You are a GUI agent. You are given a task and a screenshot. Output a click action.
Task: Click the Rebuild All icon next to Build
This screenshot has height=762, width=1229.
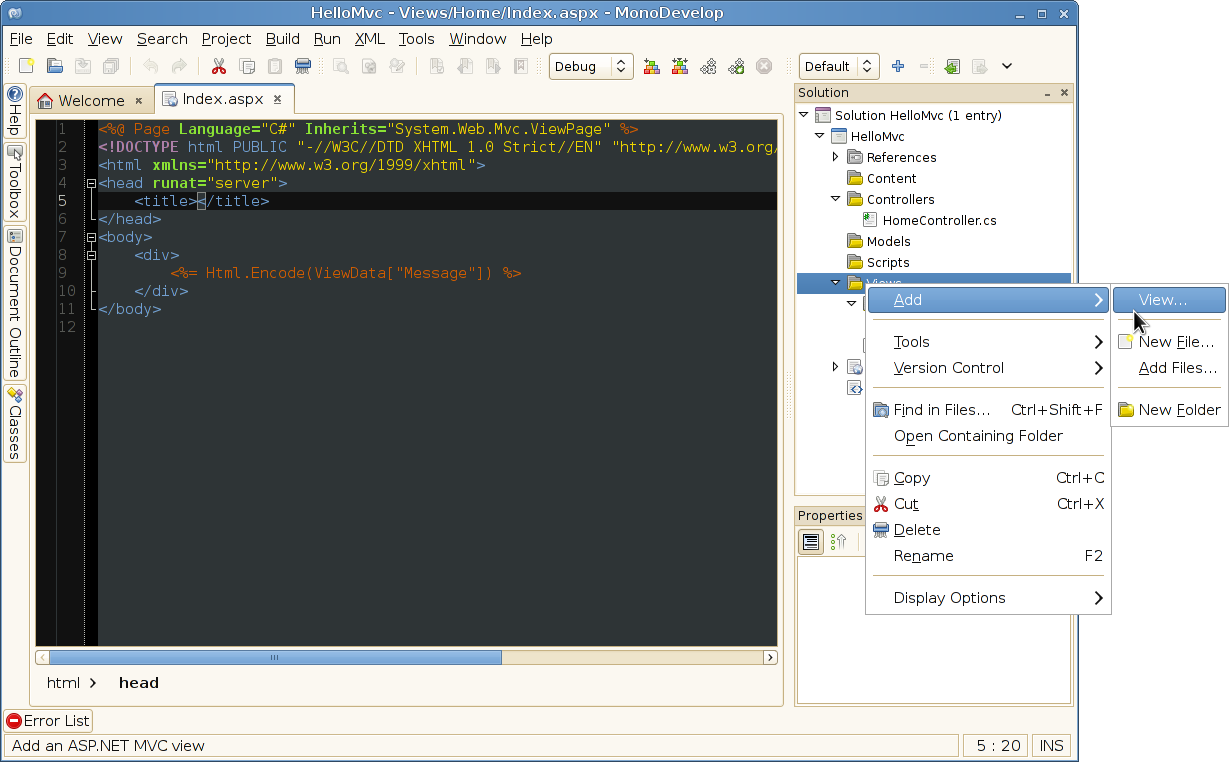click(680, 66)
